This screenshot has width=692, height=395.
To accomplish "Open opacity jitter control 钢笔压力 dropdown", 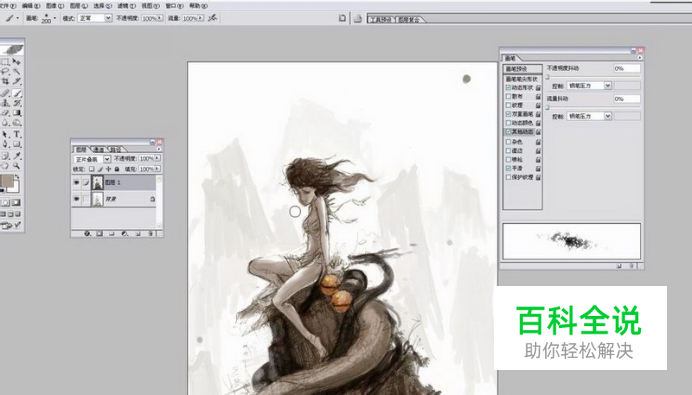I will [589, 86].
